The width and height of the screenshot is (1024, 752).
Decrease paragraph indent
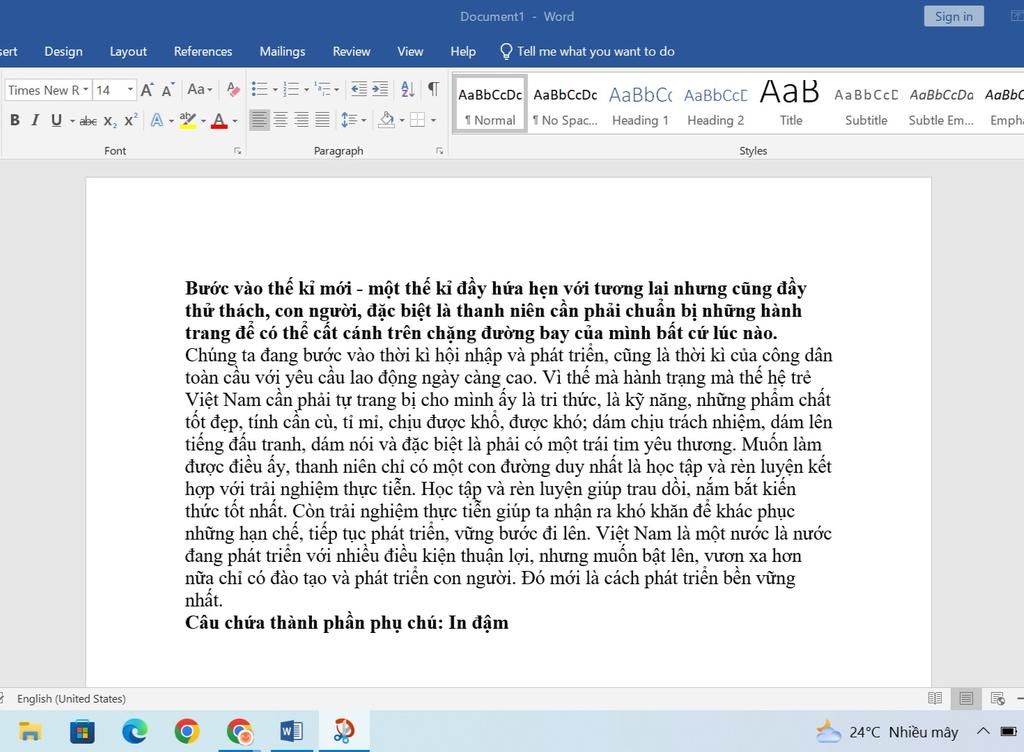click(x=359, y=89)
